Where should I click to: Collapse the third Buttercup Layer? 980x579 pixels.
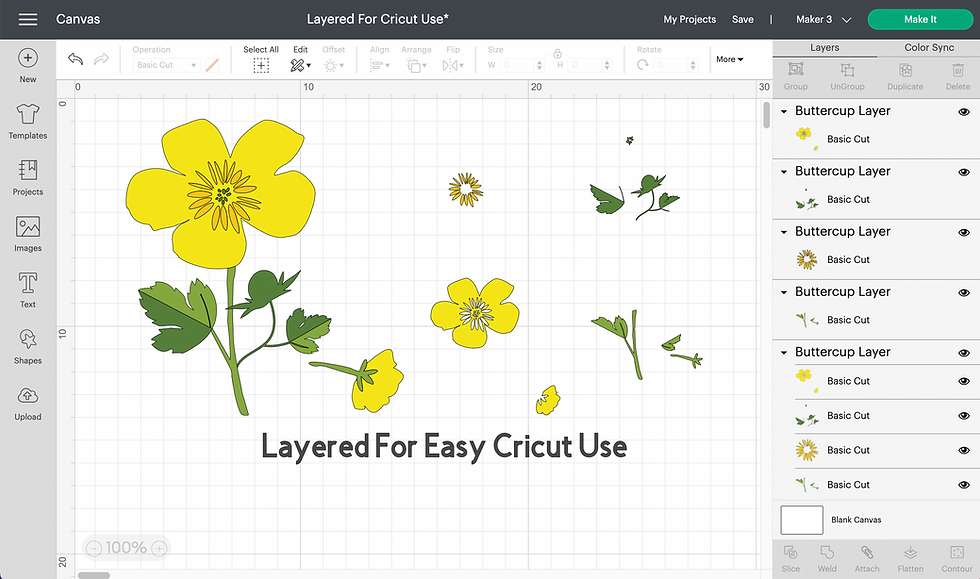point(784,232)
